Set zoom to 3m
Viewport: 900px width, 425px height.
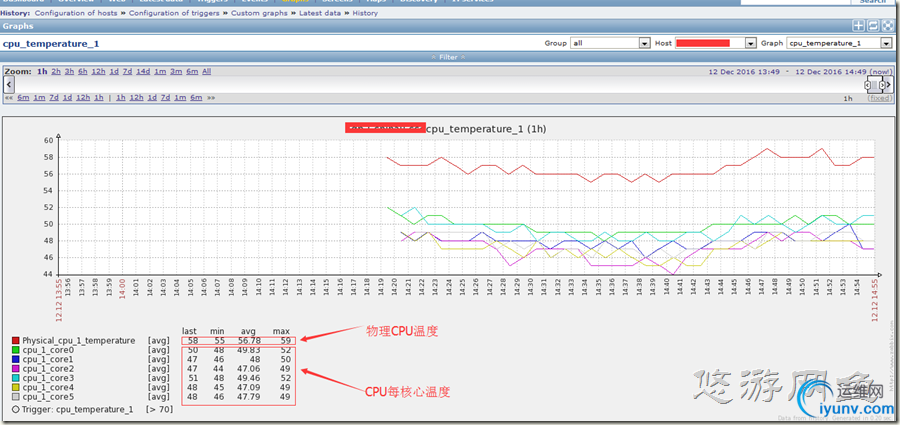(x=176, y=71)
